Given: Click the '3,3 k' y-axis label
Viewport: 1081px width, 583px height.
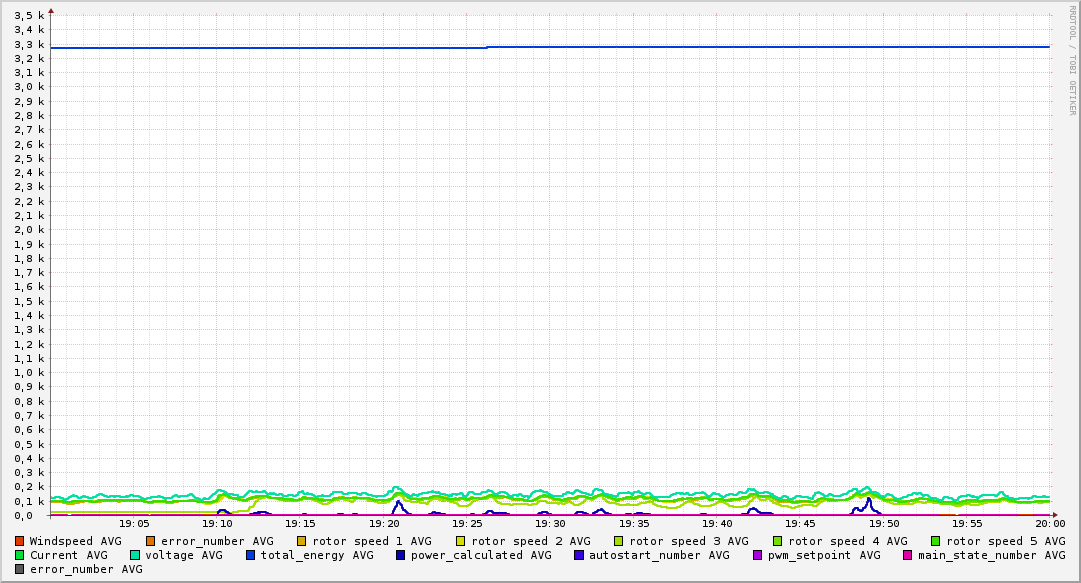Looking at the screenshot, I should [29, 44].
